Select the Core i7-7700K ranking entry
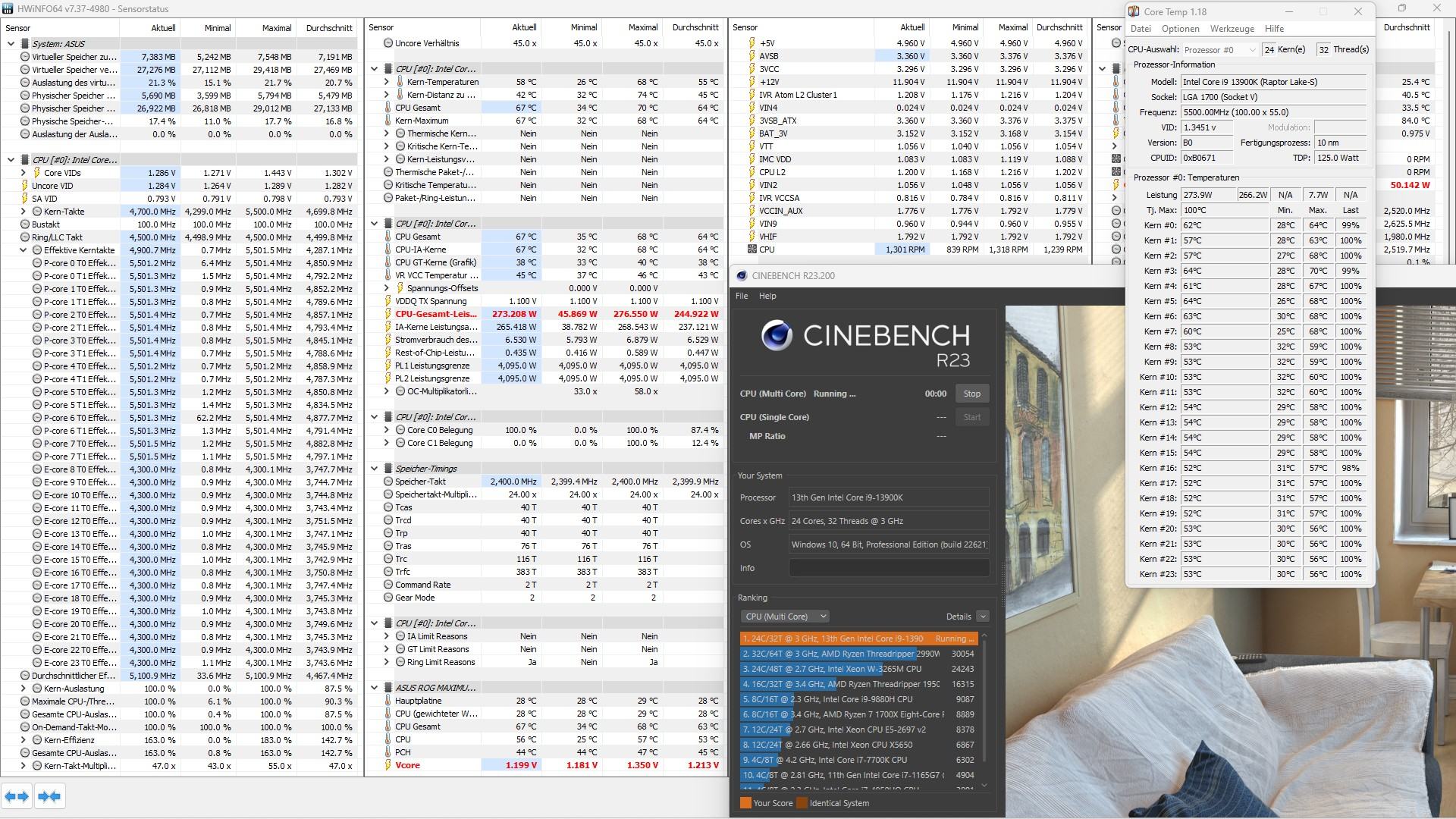The image size is (1456, 819). coord(859,760)
